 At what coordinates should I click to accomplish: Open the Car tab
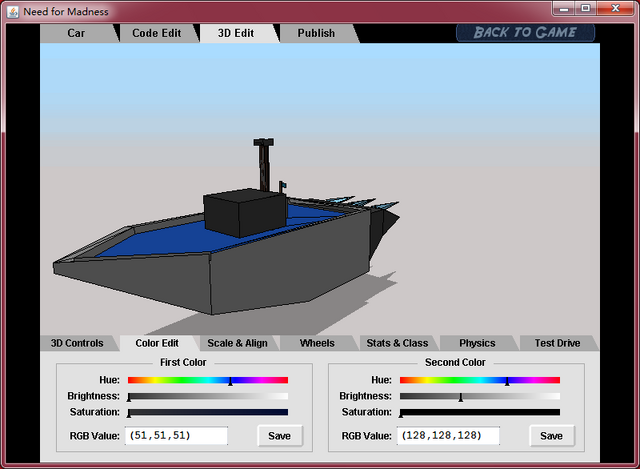(76, 33)
